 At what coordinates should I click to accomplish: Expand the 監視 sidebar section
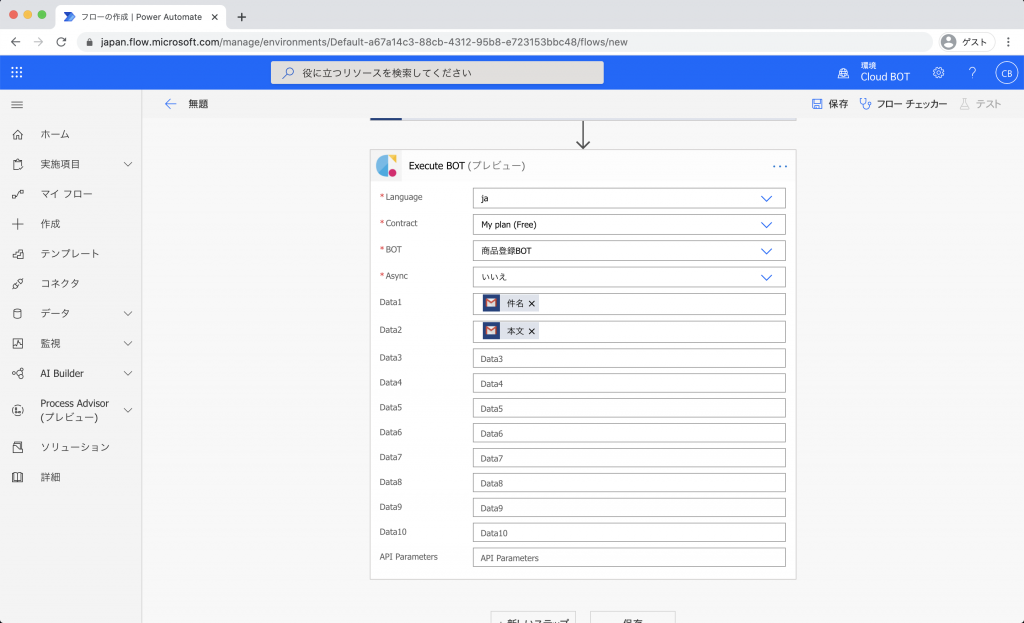[x=128, y=343]
